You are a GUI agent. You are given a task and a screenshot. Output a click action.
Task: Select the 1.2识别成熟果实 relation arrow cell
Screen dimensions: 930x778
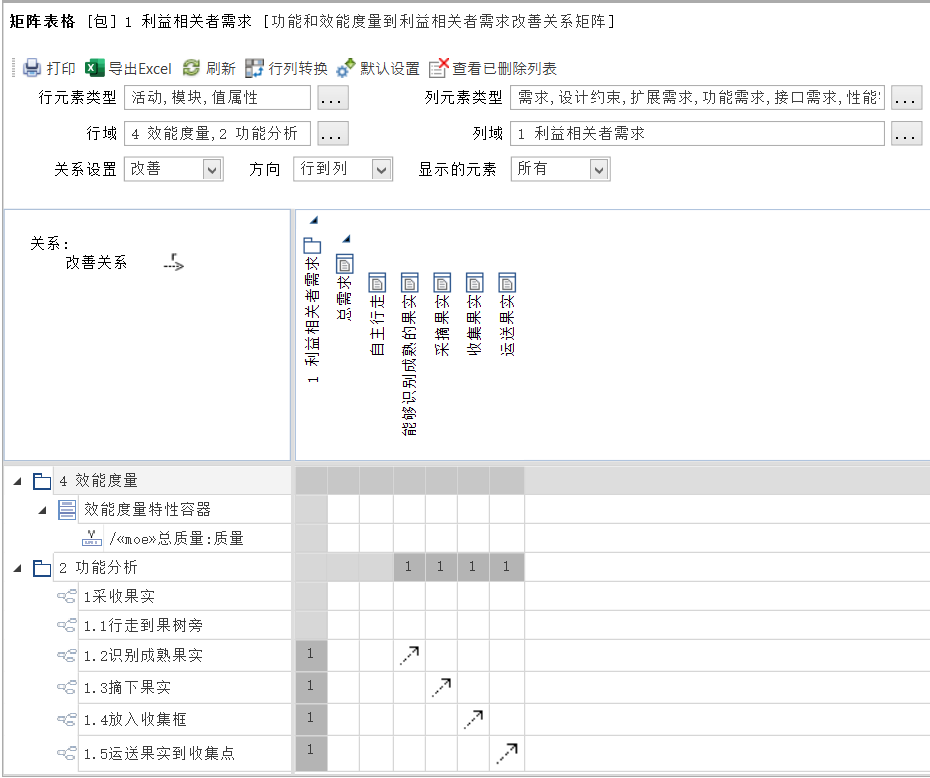click(x=409, y=655)
